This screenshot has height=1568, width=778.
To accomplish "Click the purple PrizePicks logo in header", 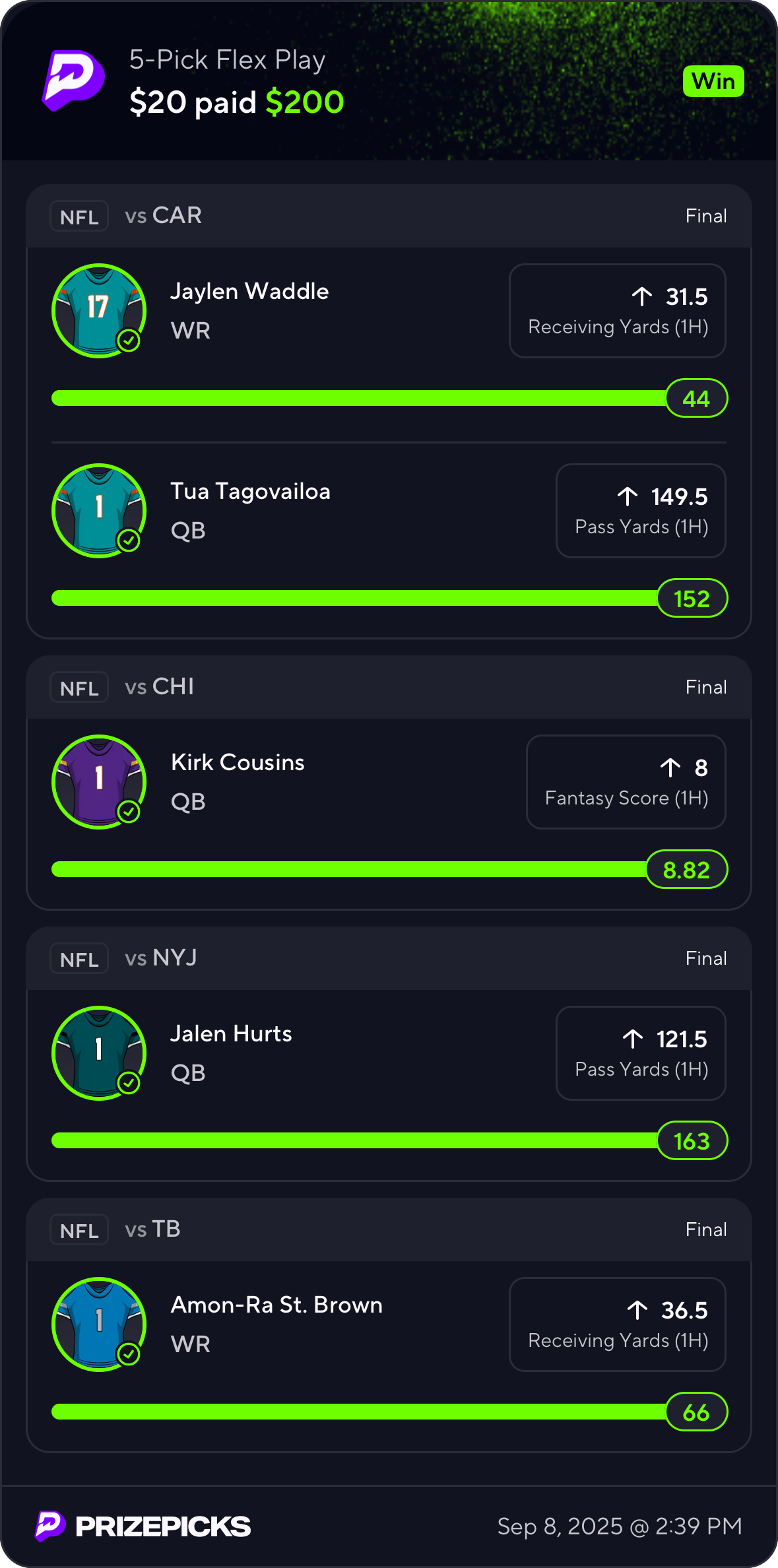I will point(73,81).
